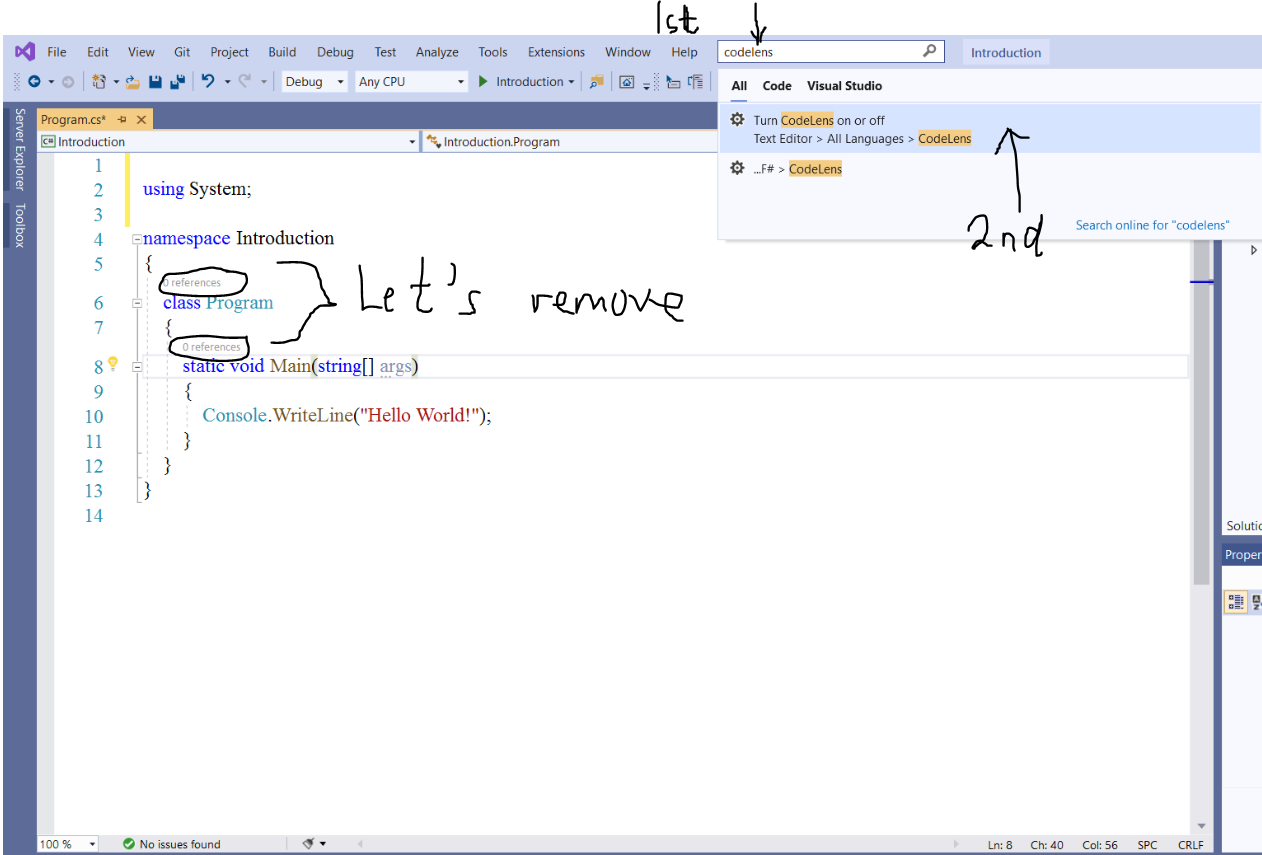Save the file with the single floppy icon
This screenshot has width=1262, height=855.
tap(155, 82)
